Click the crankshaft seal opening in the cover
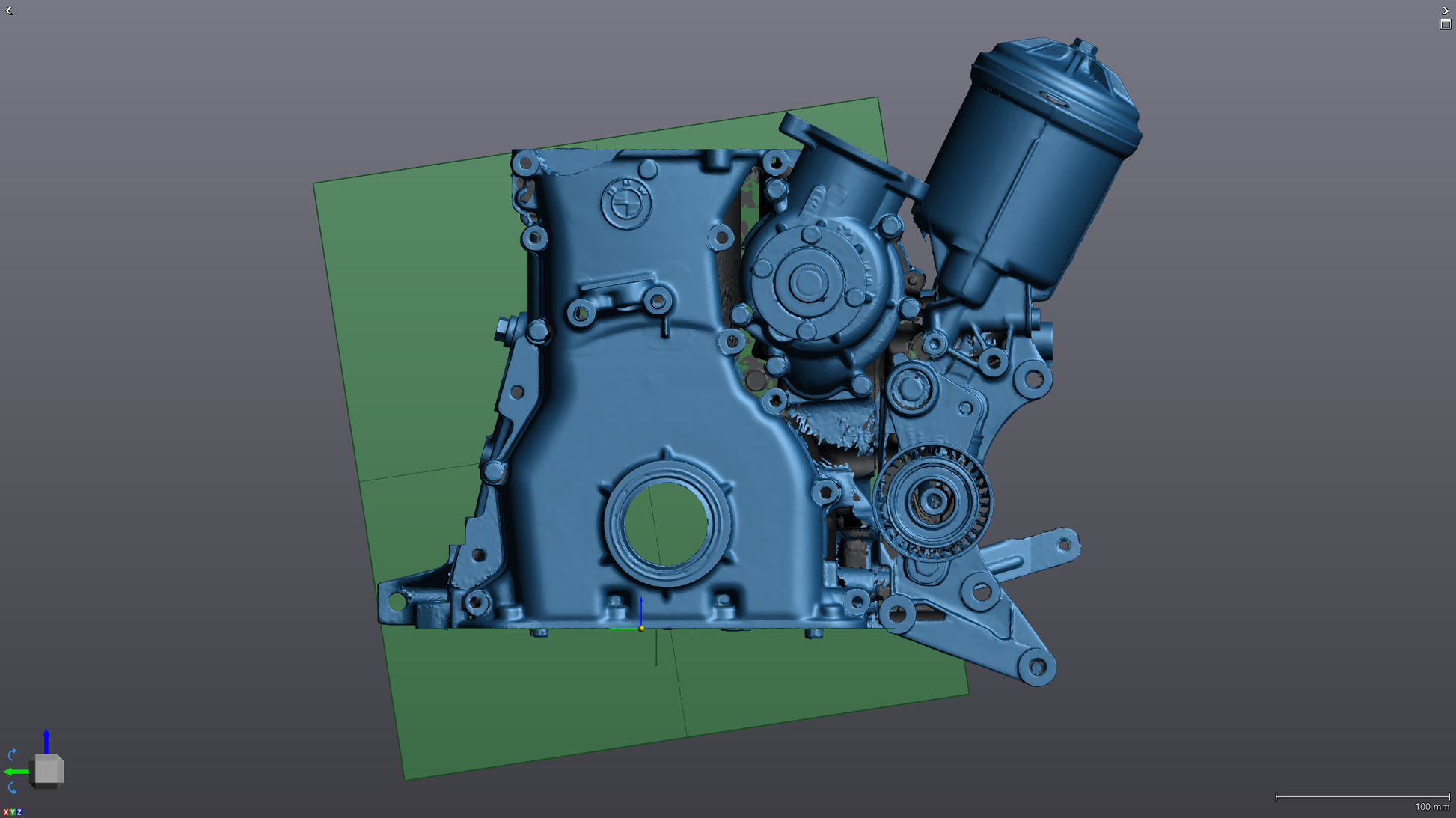Image resolution: width=1456 pixels, height=818 pixels. tap(666, 524)
